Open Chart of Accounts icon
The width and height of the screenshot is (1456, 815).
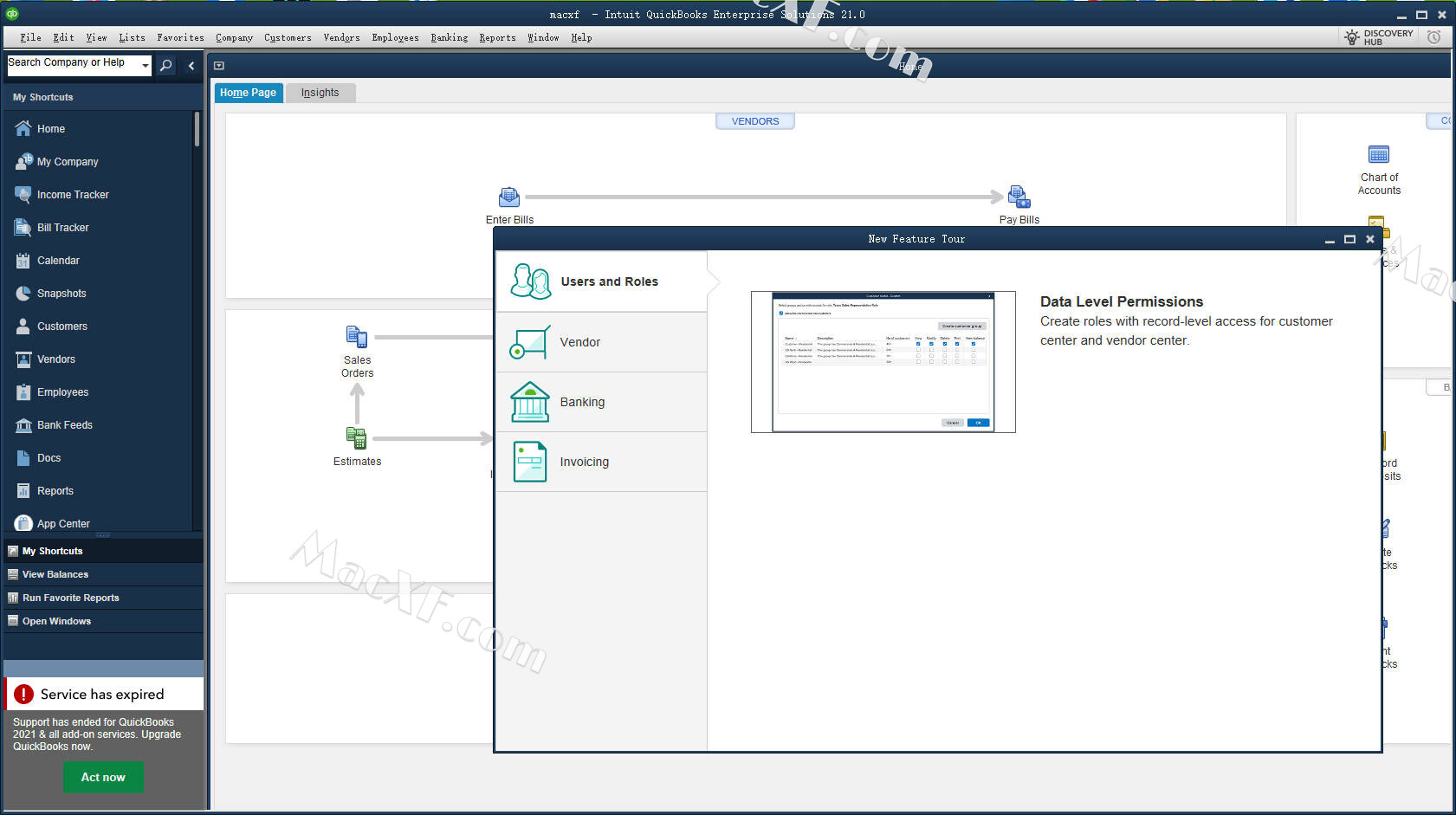pos(1378,155)
